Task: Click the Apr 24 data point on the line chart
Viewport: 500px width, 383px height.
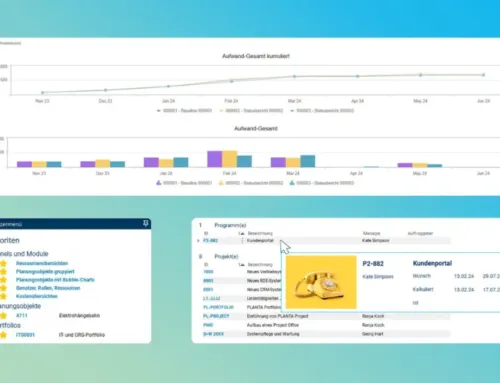Action: point(357,76)
